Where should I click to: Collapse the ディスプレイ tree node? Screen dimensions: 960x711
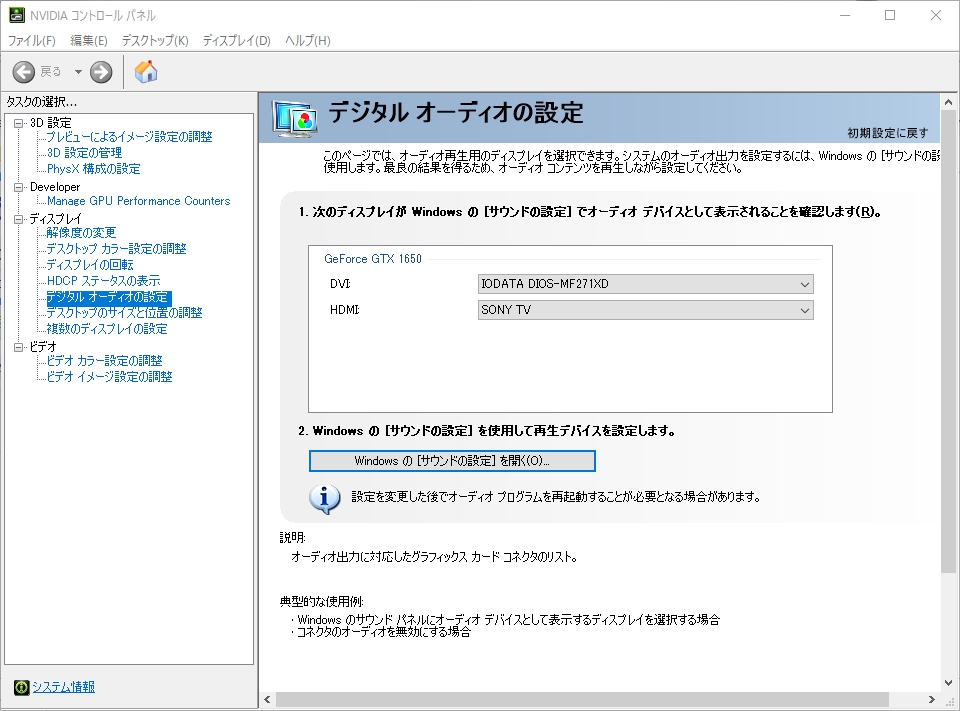coord(19,219)
